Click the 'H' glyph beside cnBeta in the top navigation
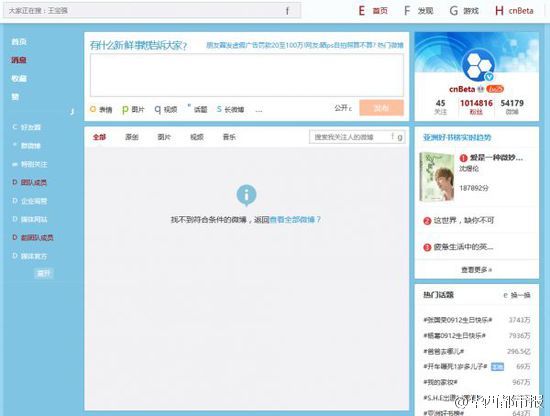The image size is (550, 416). (x=499, y=11)
